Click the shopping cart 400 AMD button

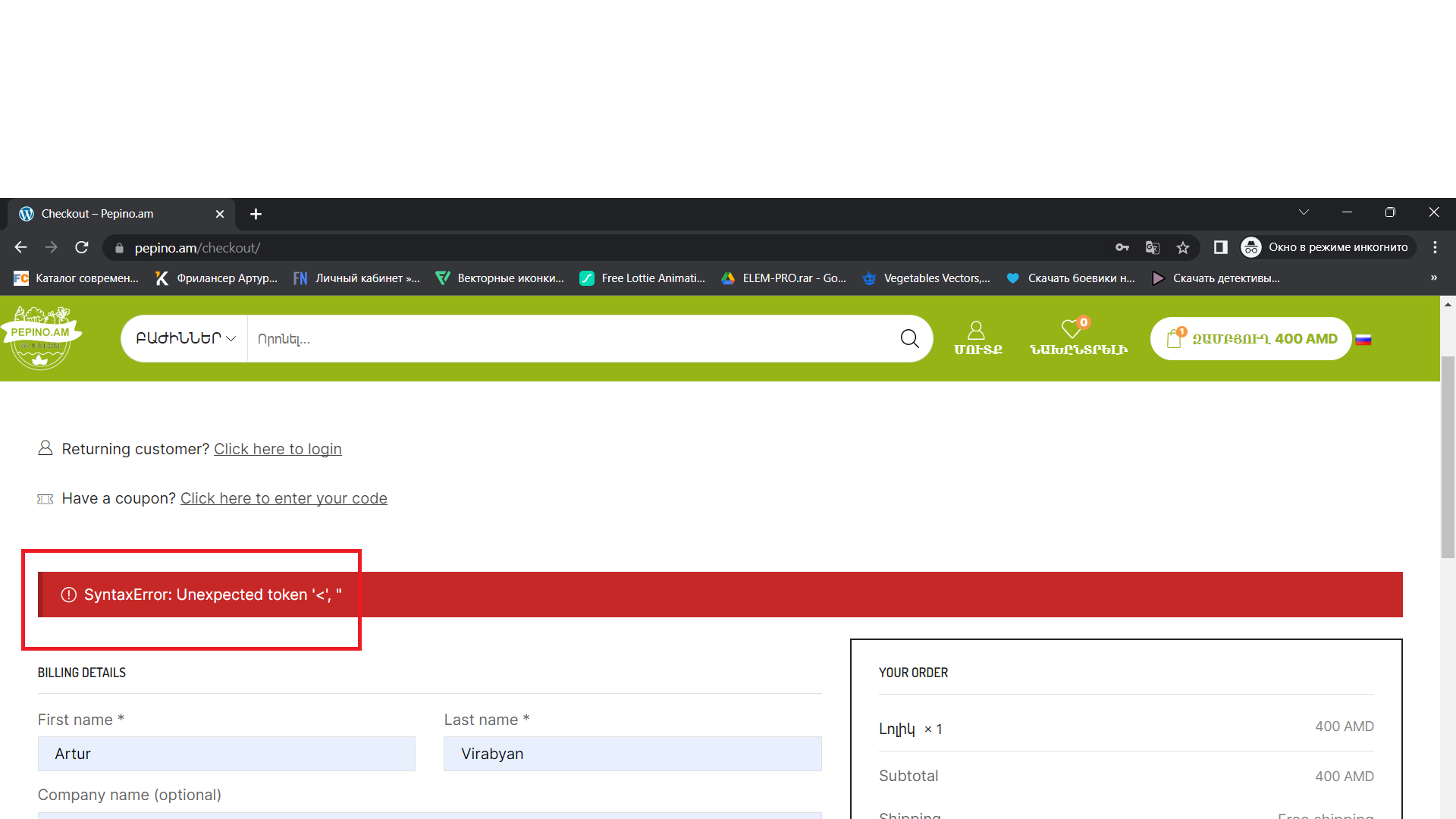click(1251, 339)
